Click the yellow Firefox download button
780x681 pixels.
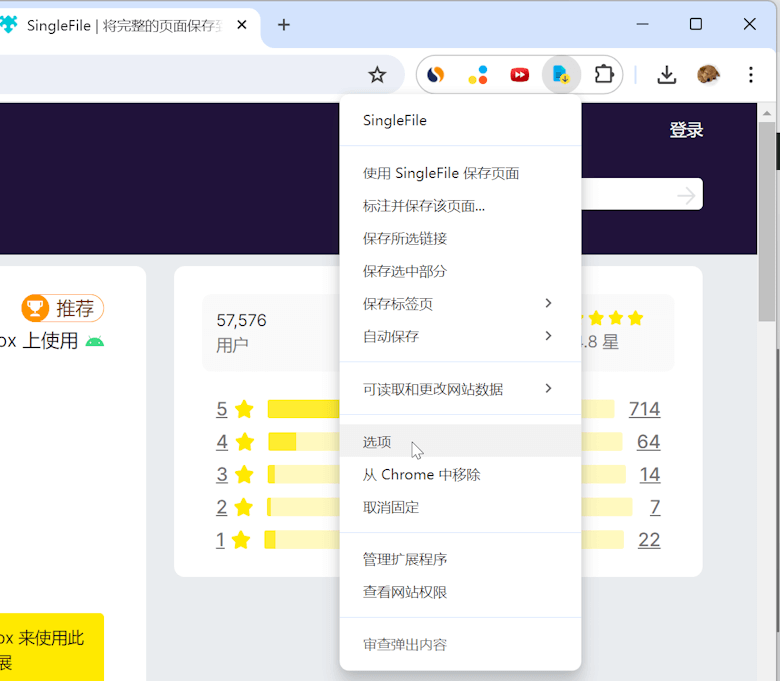click(x=52, y=647)
